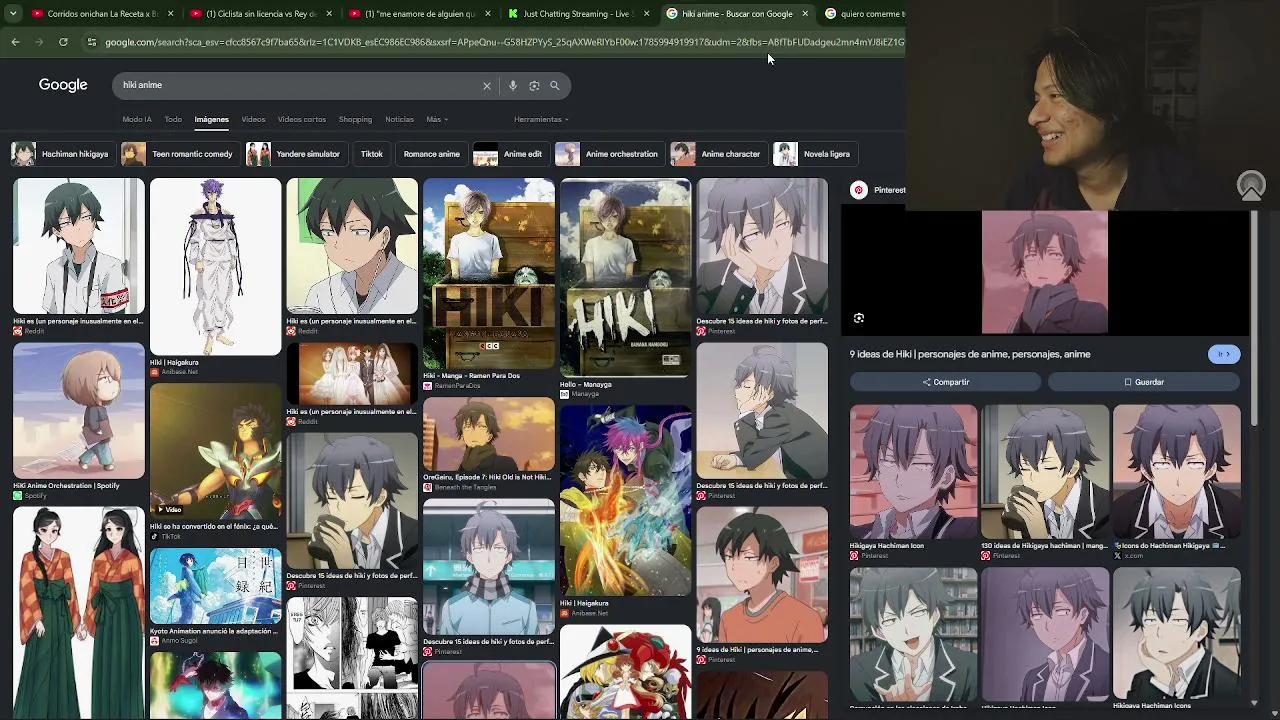Open the Todo results tab

(173, 119)
